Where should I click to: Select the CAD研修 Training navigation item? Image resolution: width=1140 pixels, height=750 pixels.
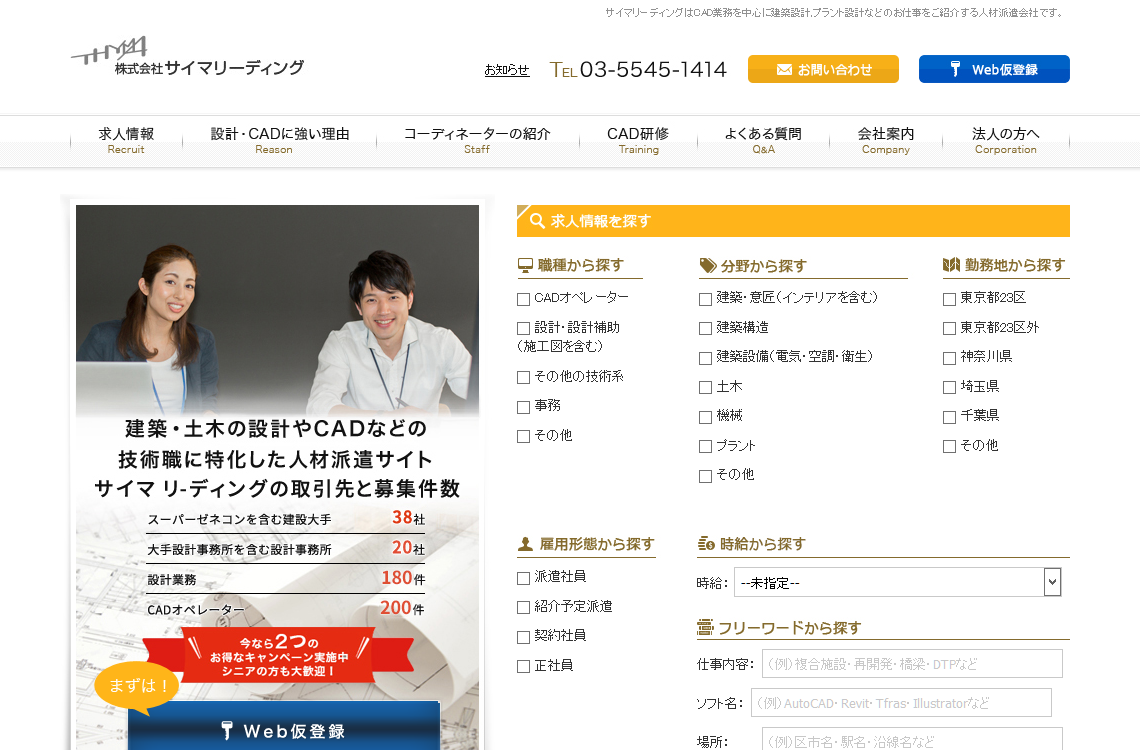click(637, 139)
